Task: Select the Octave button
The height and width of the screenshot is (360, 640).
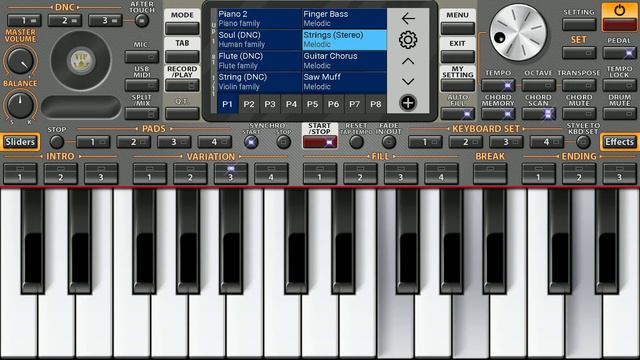Action: click(x=538, y=85)
